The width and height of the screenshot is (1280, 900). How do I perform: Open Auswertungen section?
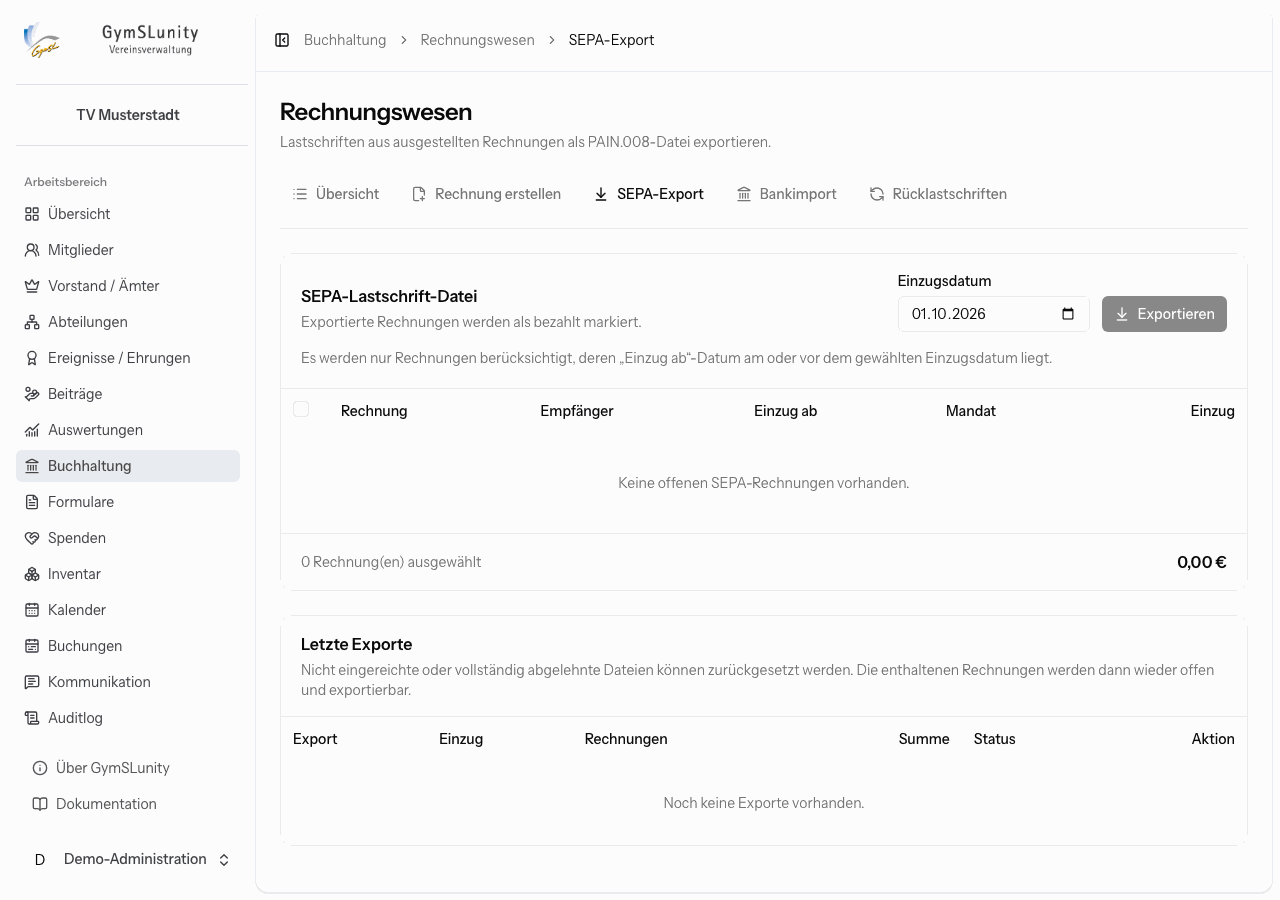coord(128,430)
